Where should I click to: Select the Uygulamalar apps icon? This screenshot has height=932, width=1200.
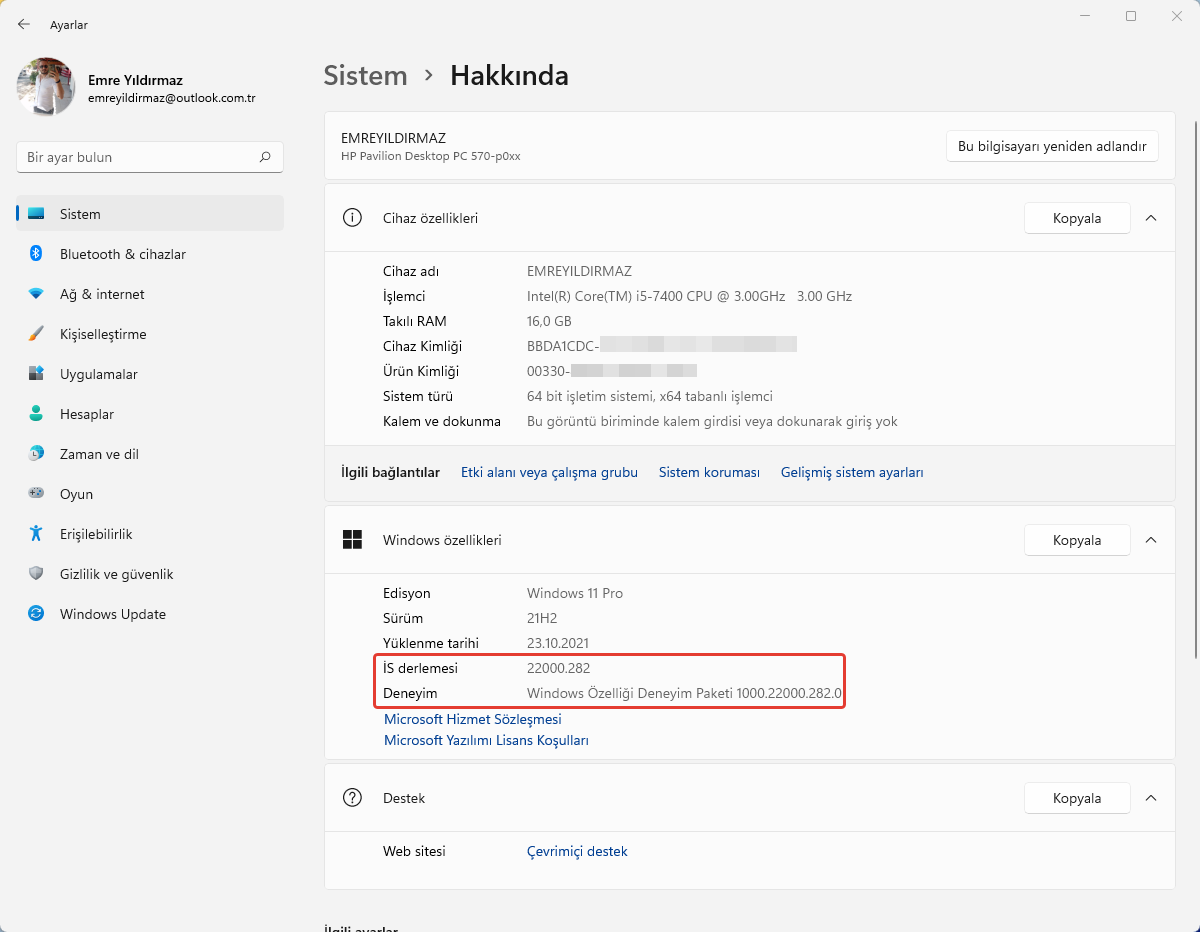(36, 374)
